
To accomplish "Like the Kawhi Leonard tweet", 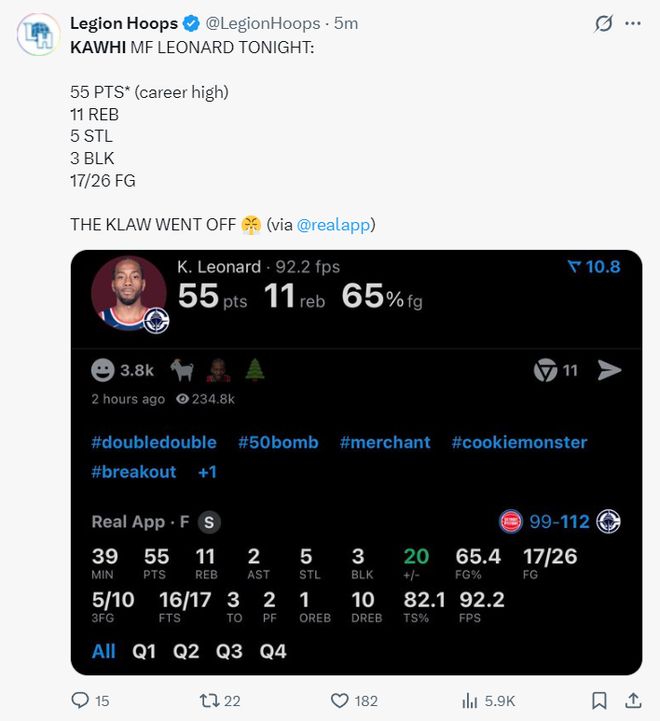I will [341, 701].
